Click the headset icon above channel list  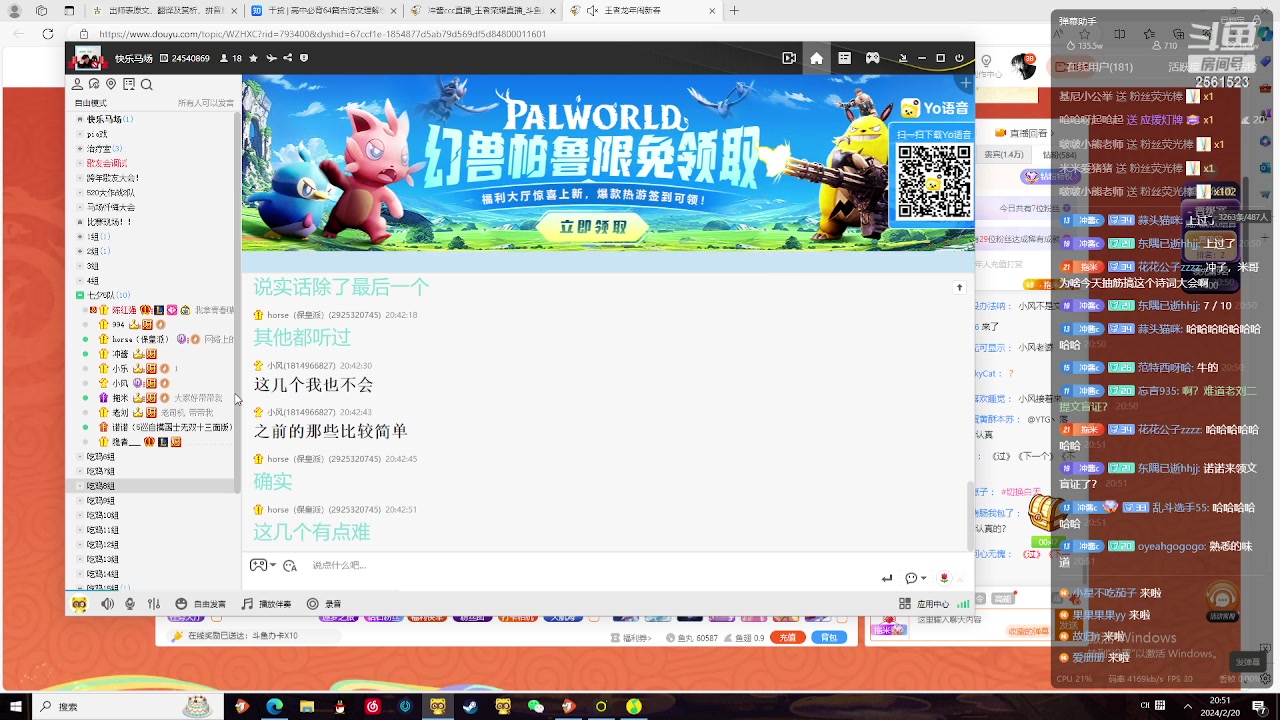coord(94,85)
